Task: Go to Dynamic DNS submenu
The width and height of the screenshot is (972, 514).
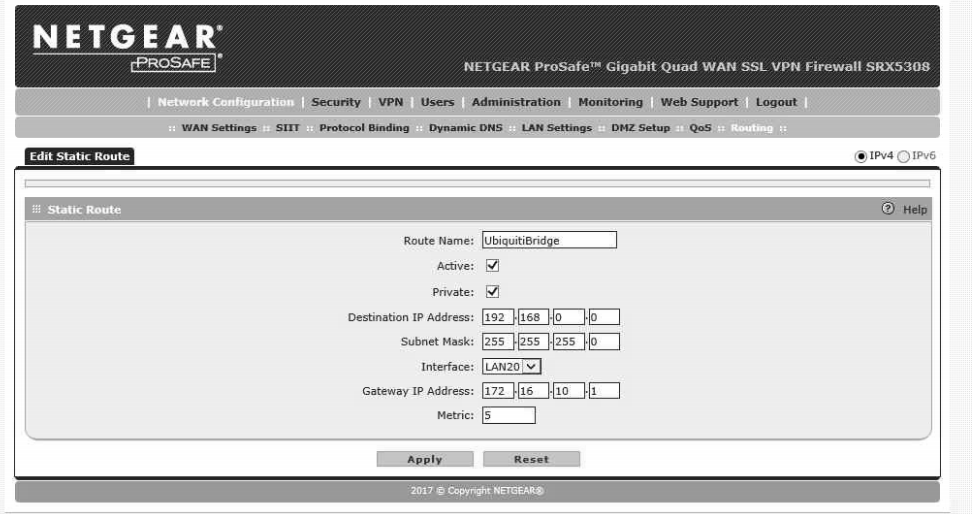Action: [466, 128]
